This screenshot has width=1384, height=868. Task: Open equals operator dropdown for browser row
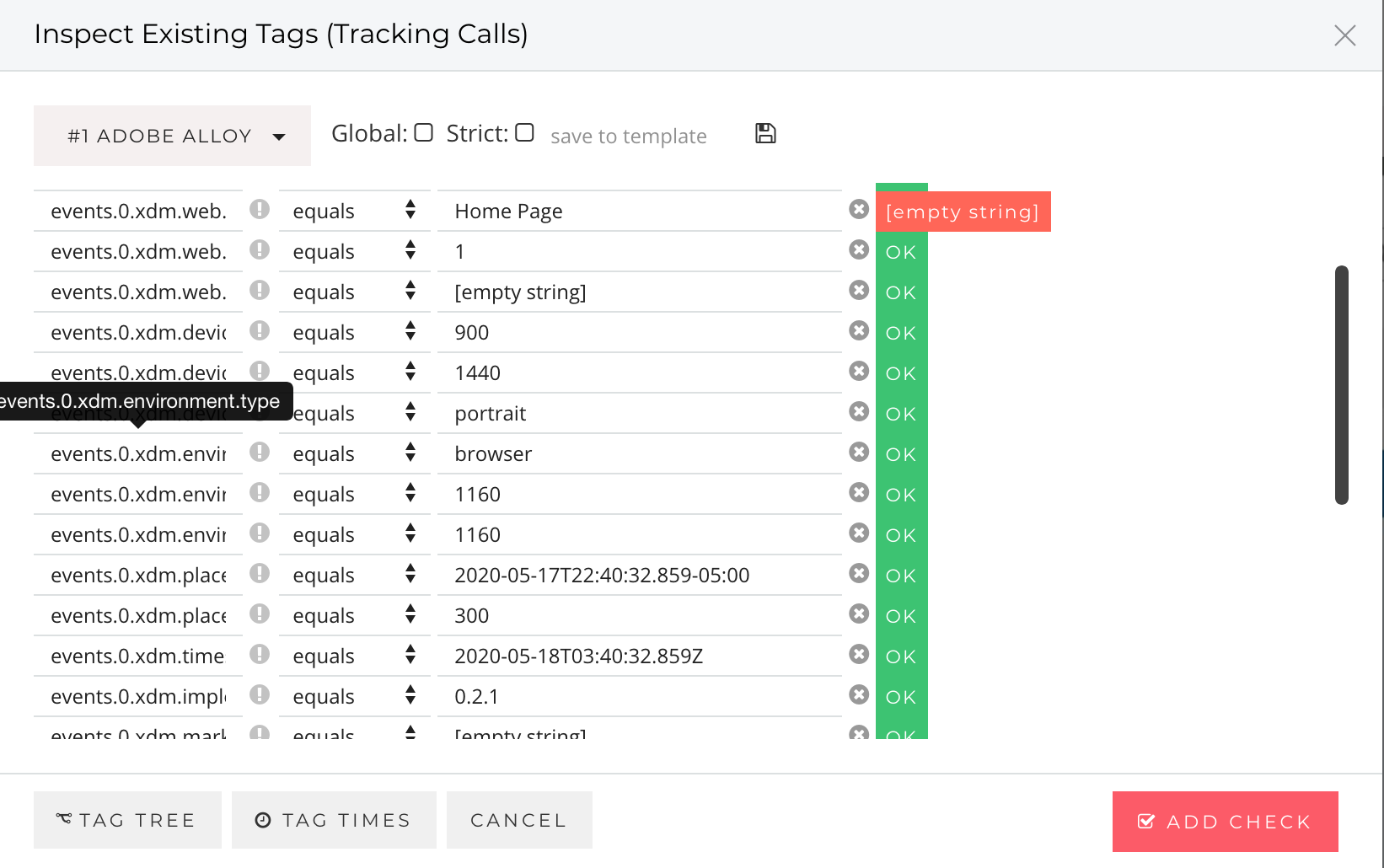[x=355, y=453]
